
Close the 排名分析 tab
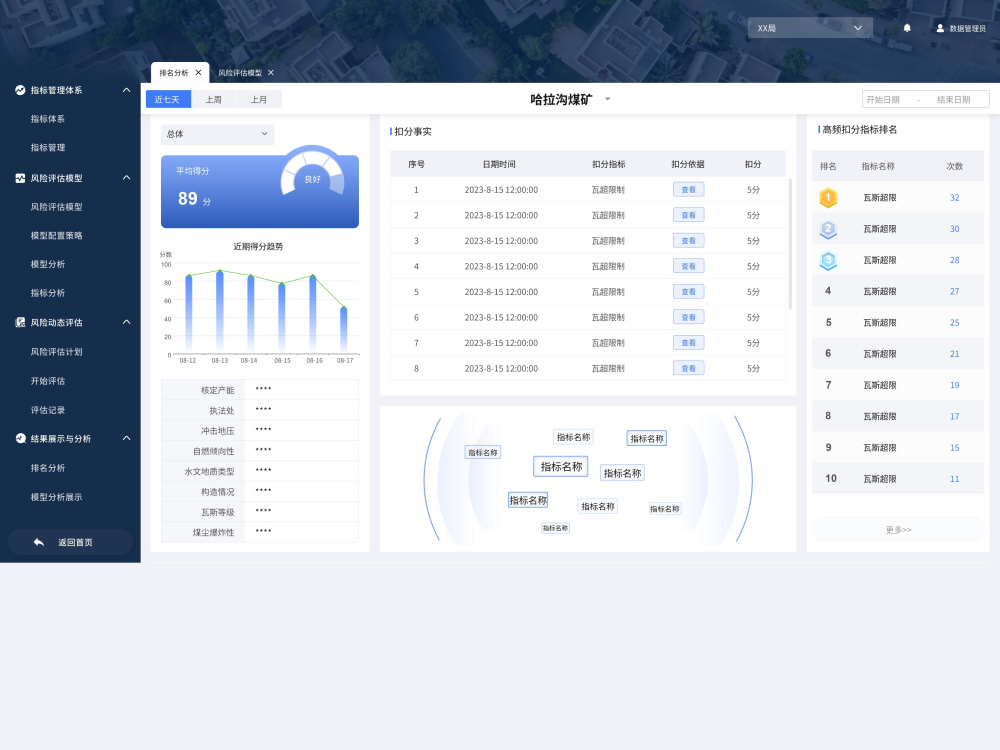coord(198,73)
